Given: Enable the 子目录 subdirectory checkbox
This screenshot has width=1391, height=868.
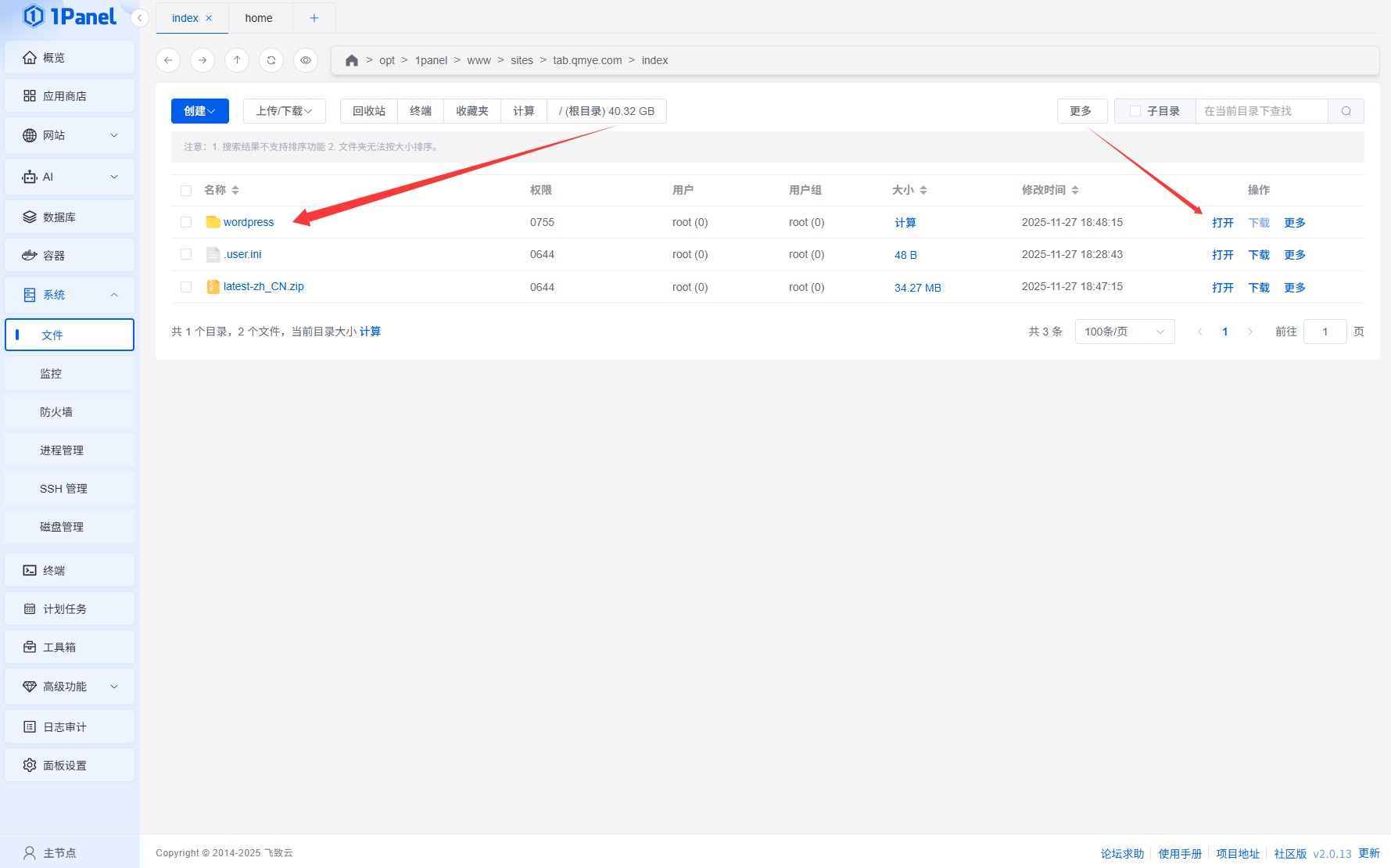Looking at the screenshot, I should point(1135,111).
